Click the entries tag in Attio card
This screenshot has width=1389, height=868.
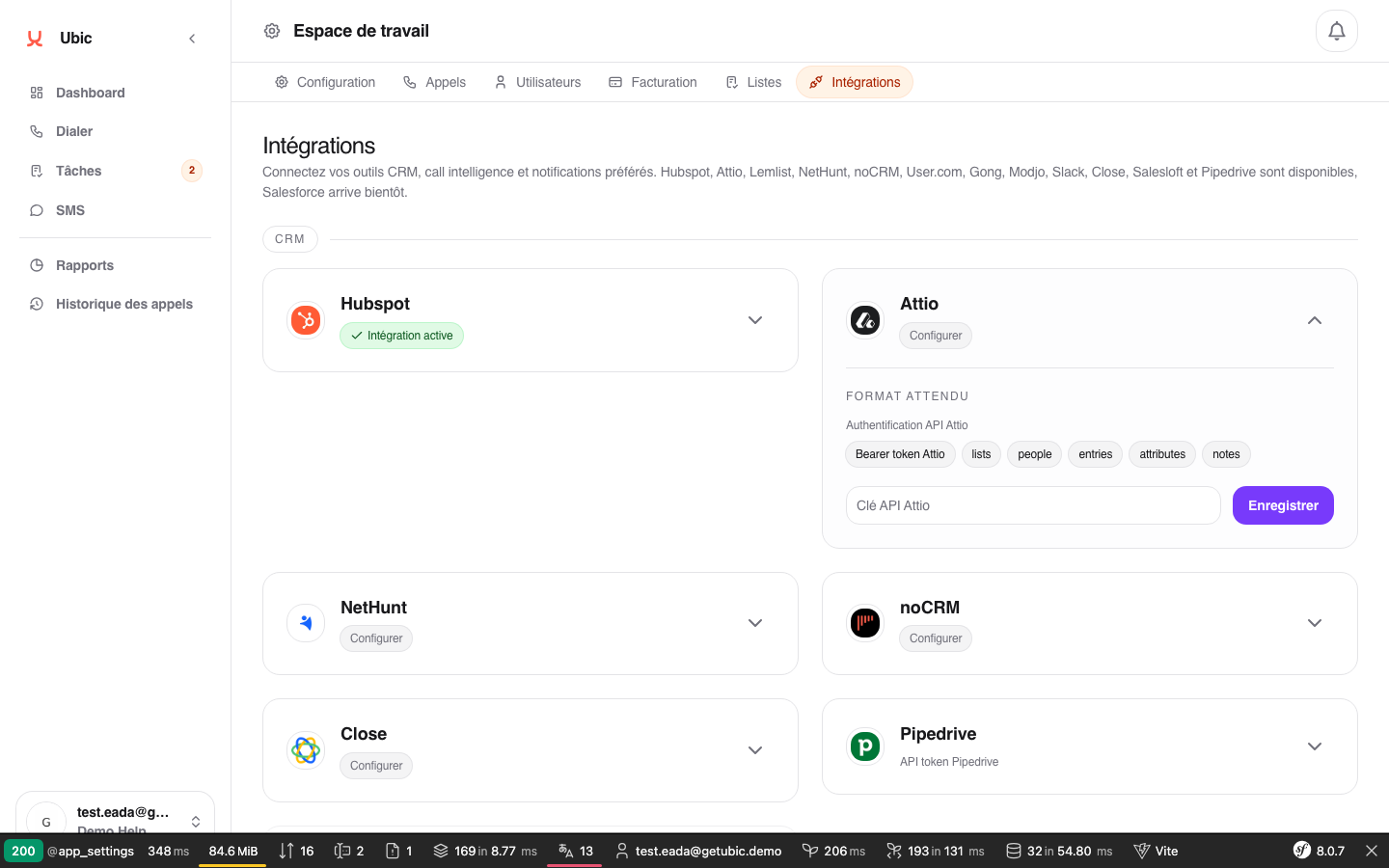point(1096,454)
